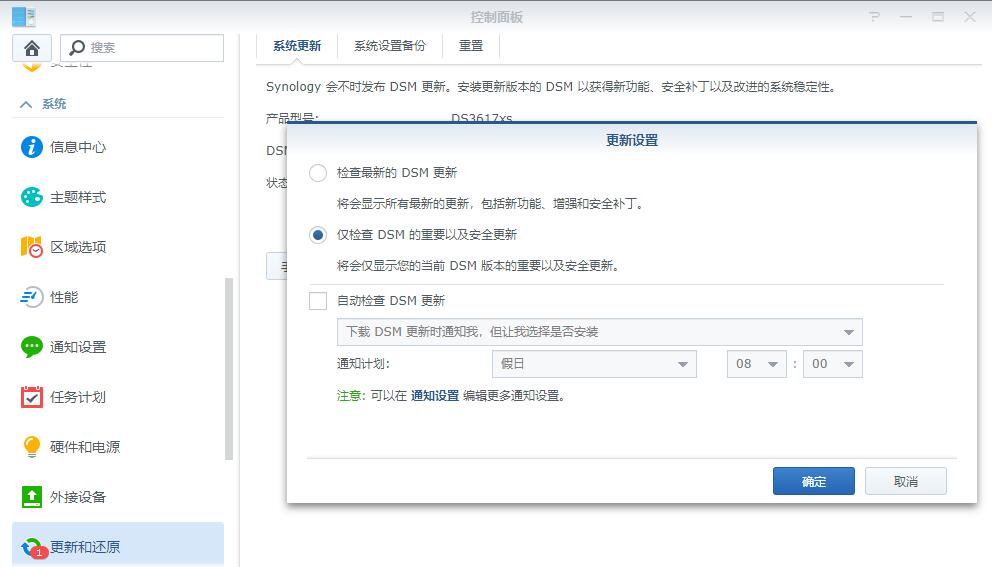Collapse the 系统 section chevron
Viewport: 992px width, 567px height.
pos(26,104)
